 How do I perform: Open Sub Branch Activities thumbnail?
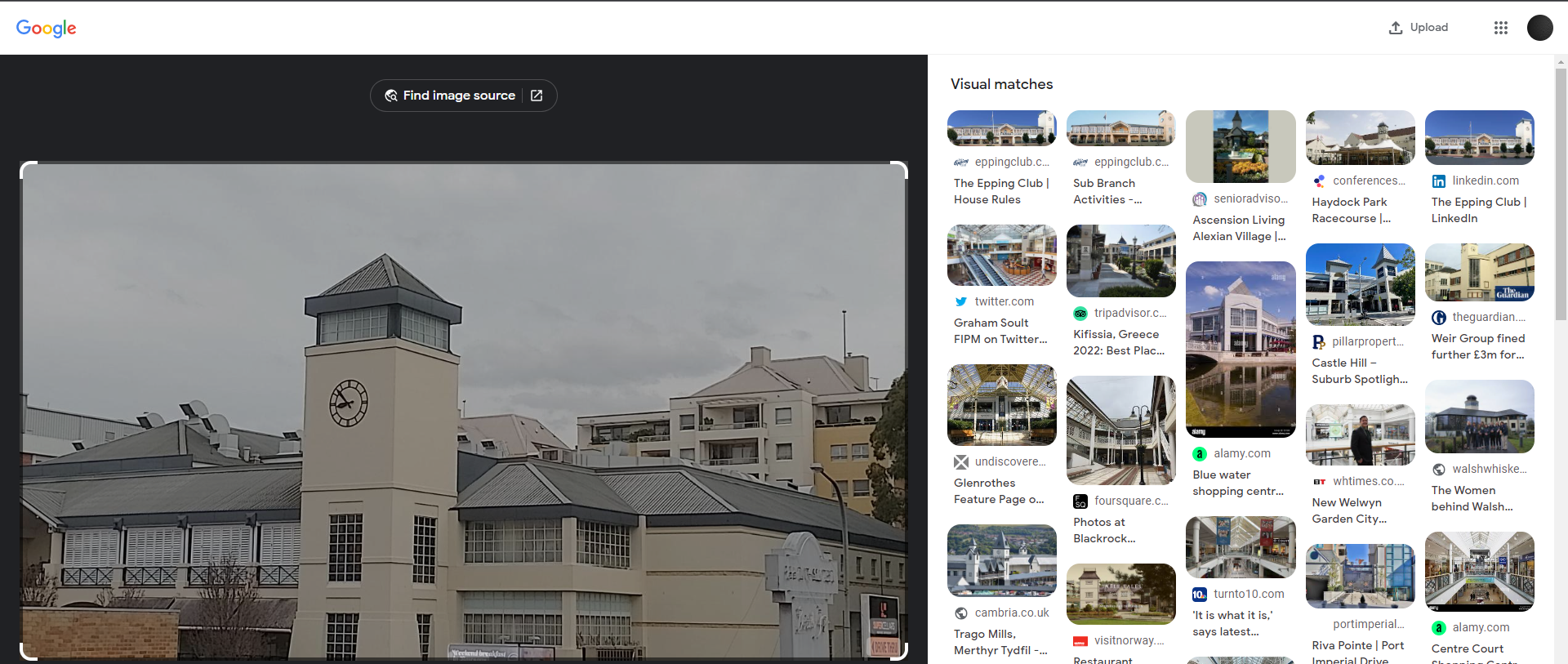(x=1121, y=128)
